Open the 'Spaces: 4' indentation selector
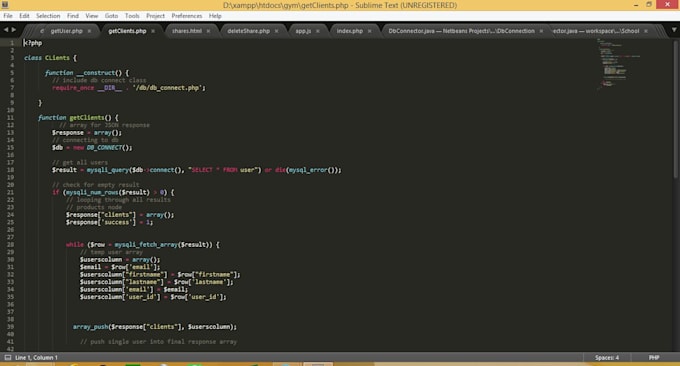Viewport: 680px width, 366px height. [x=607, y=358]
